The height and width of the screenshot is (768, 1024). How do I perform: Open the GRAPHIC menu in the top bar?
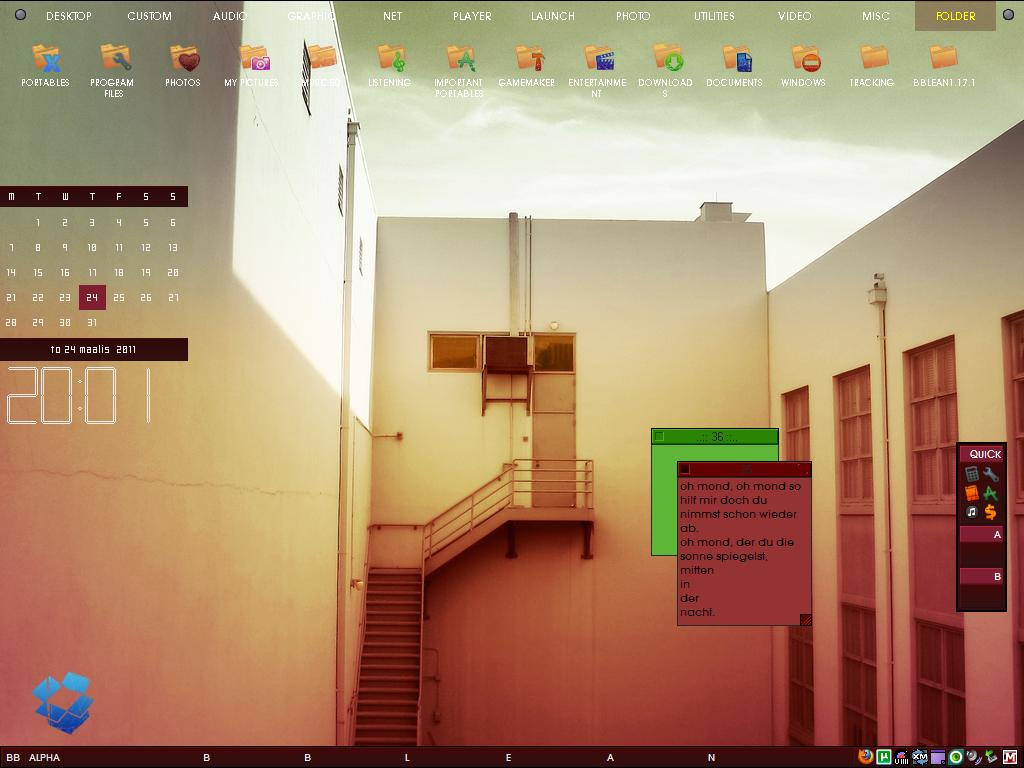tap(311, 15)
